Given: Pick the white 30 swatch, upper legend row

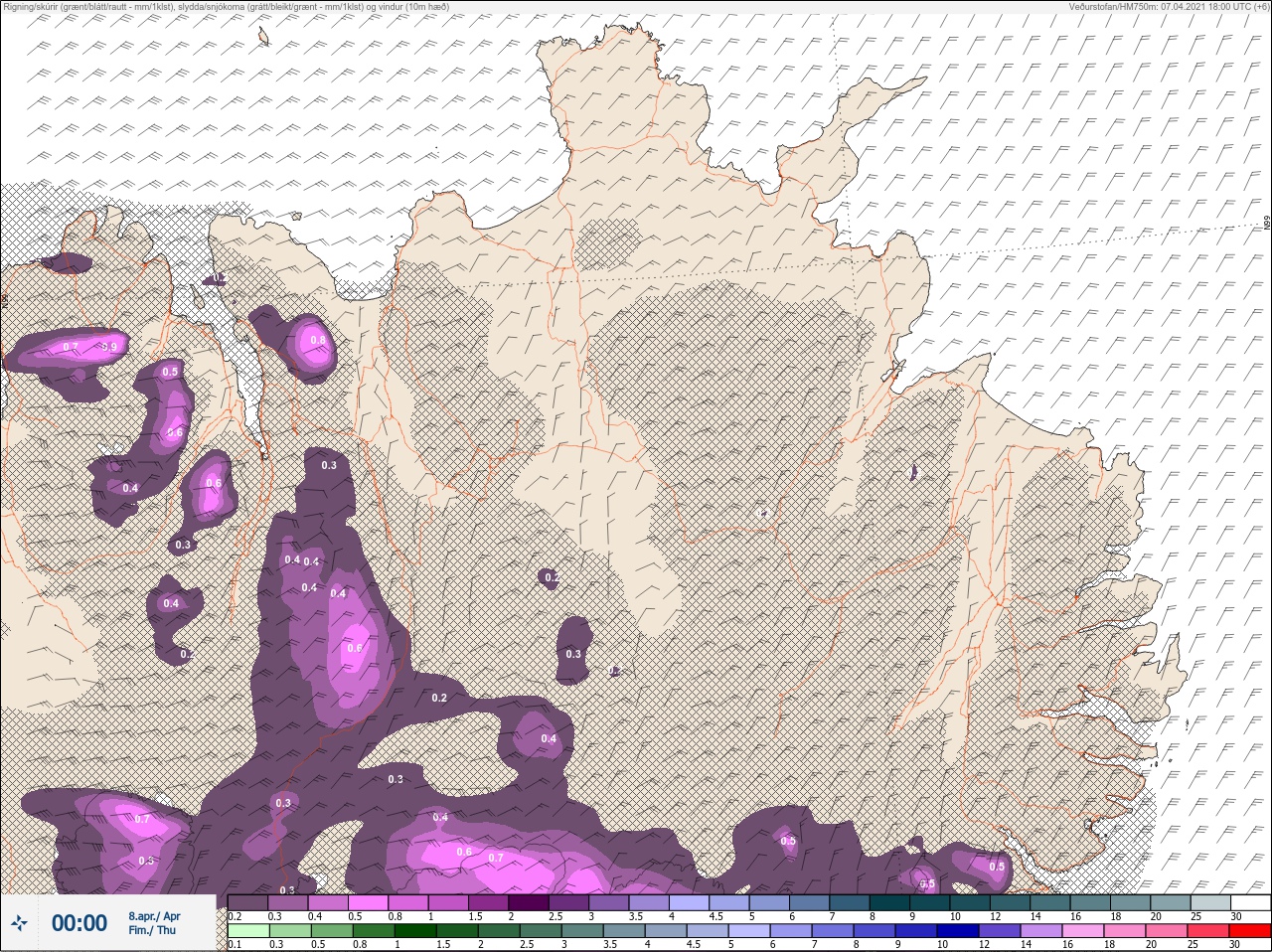Looking at the screenshot, I should pos(1250,902).
